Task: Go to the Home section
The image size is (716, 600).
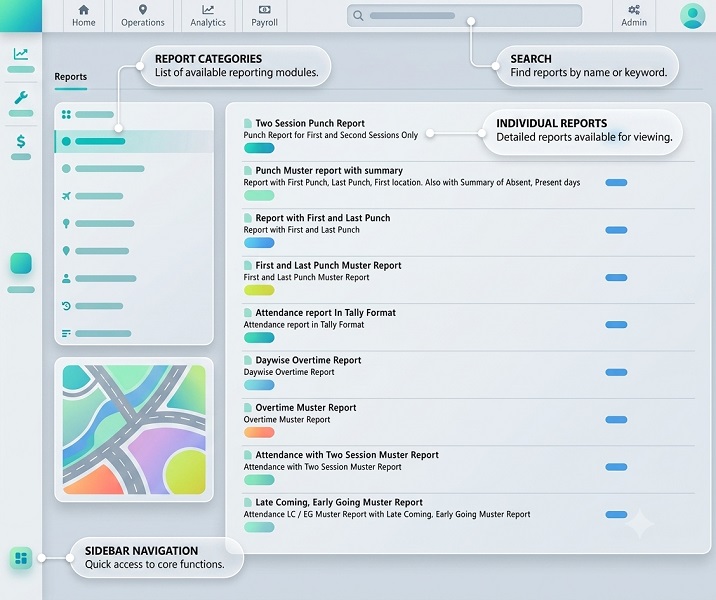Action: tap(84, 16)
